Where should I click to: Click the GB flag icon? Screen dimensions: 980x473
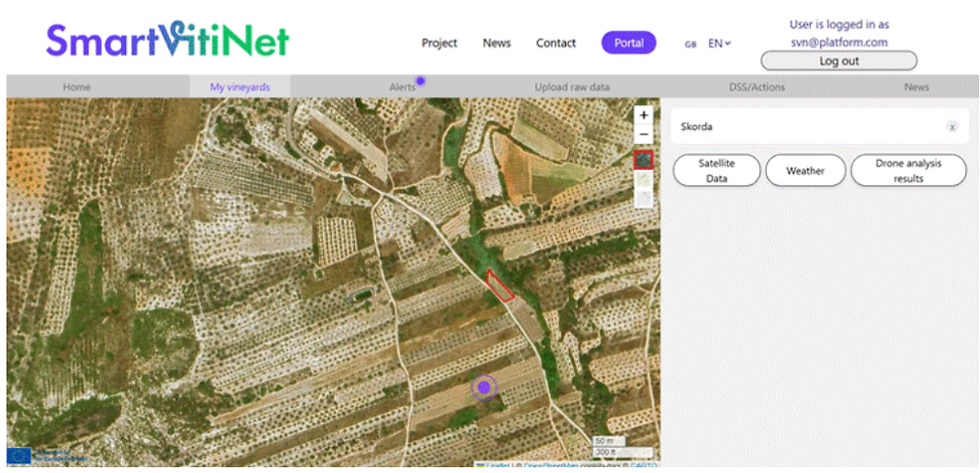(x=691, y=44)
